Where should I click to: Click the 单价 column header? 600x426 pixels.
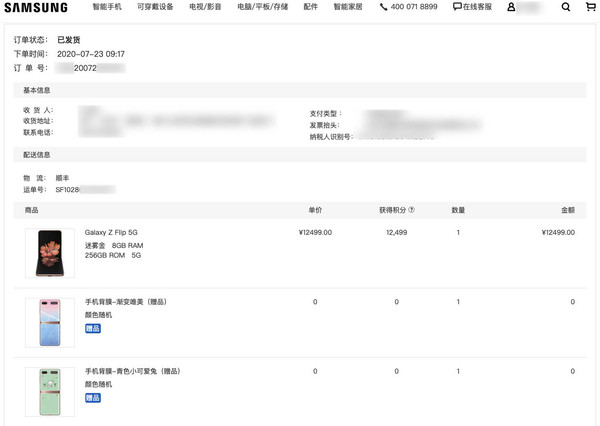[315, 210]
